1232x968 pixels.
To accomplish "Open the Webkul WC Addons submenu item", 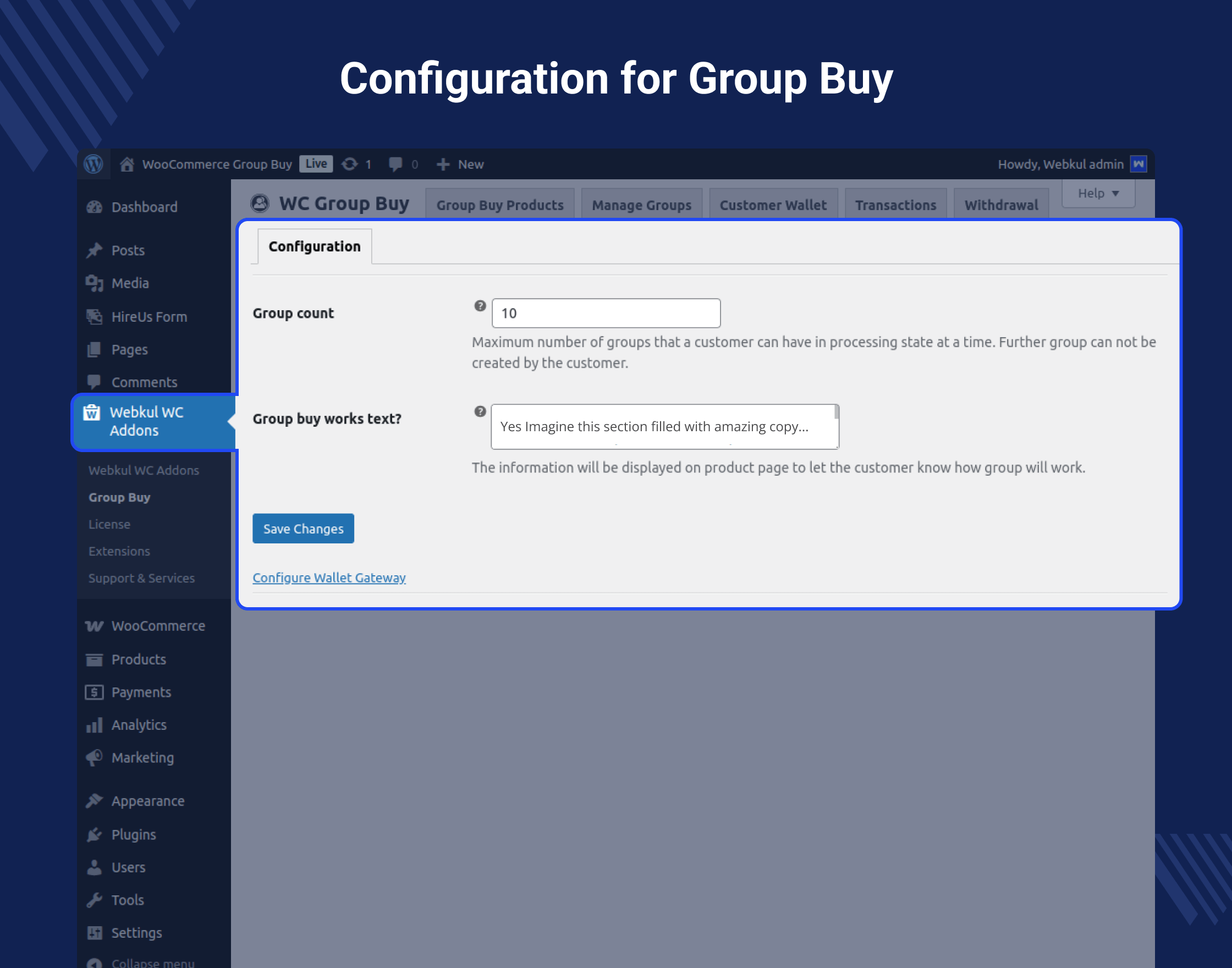I will click(144, 470).
